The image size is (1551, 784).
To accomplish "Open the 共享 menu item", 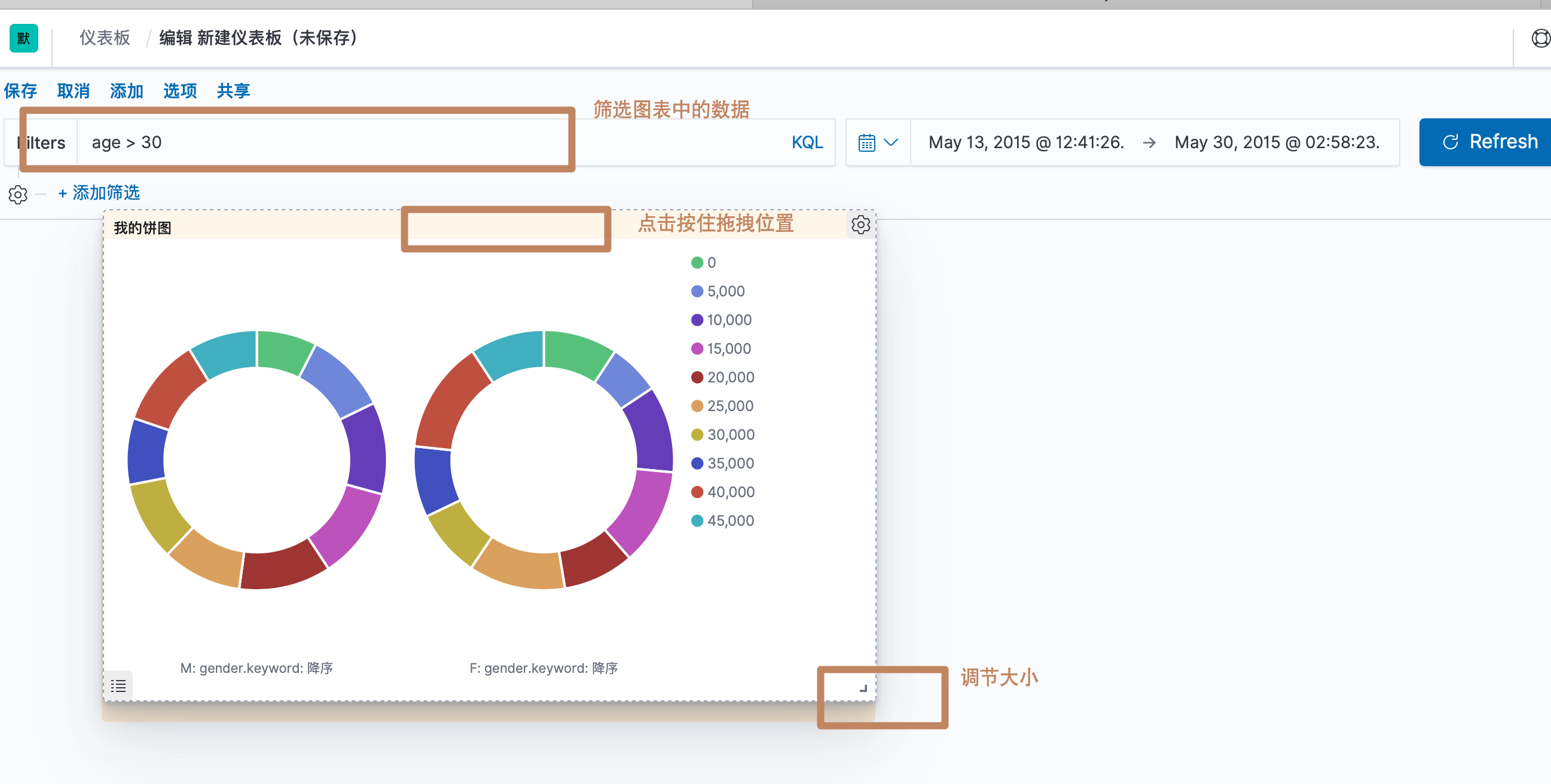I will click(233, 91).
